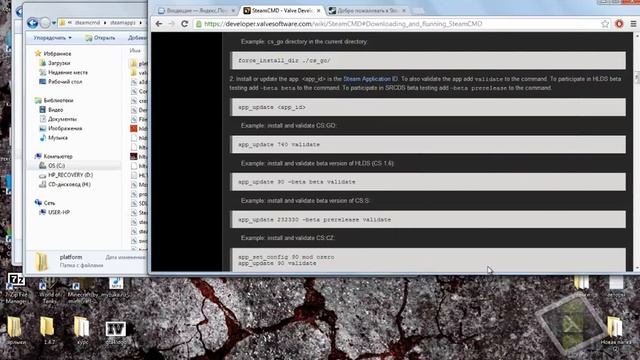Screen dimensions: 640x360
Task: Select USER-HP under Сеть
Action: coord(59,212)
